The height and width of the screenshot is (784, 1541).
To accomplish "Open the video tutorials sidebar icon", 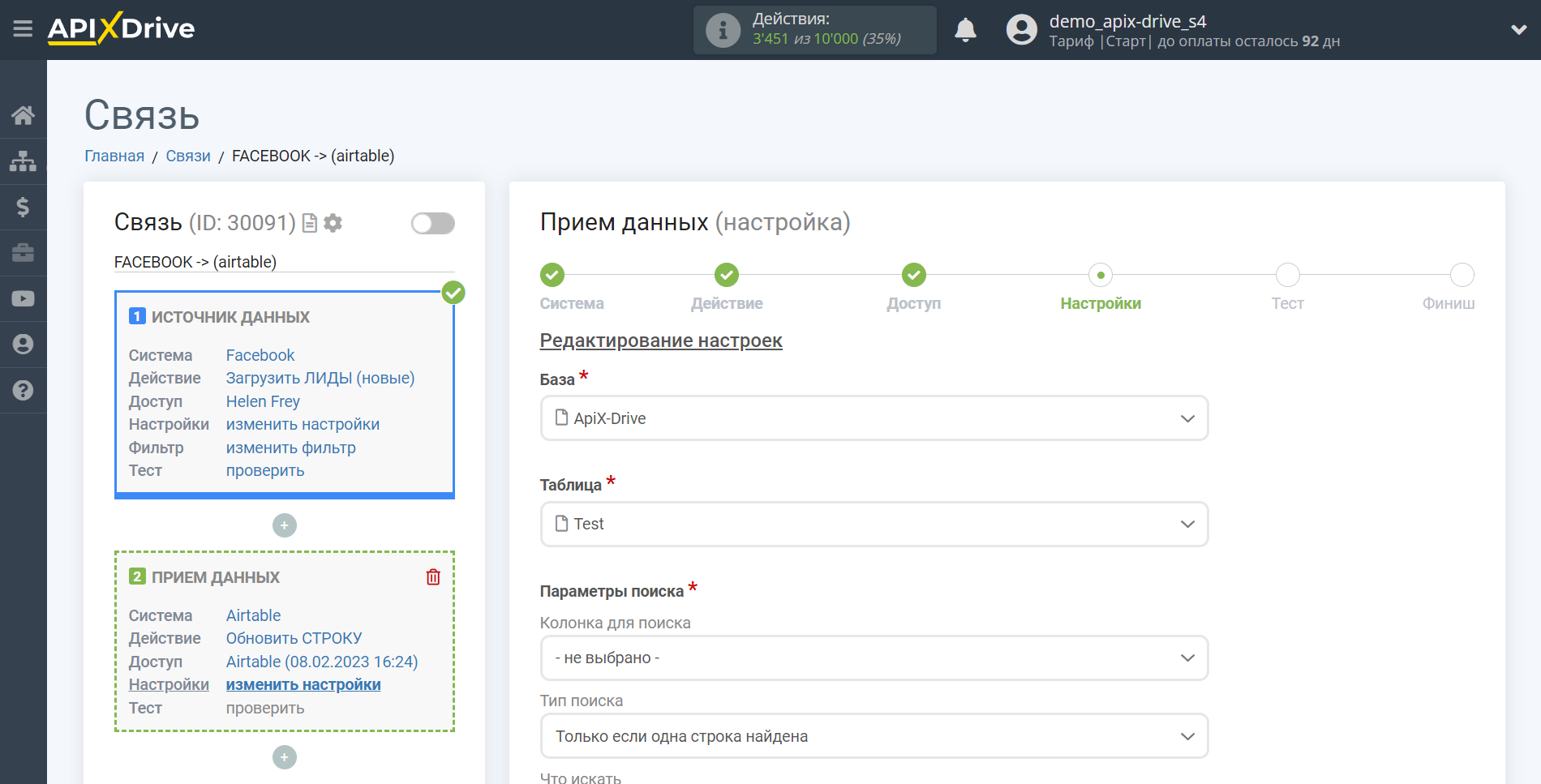I will coord(23,298).
